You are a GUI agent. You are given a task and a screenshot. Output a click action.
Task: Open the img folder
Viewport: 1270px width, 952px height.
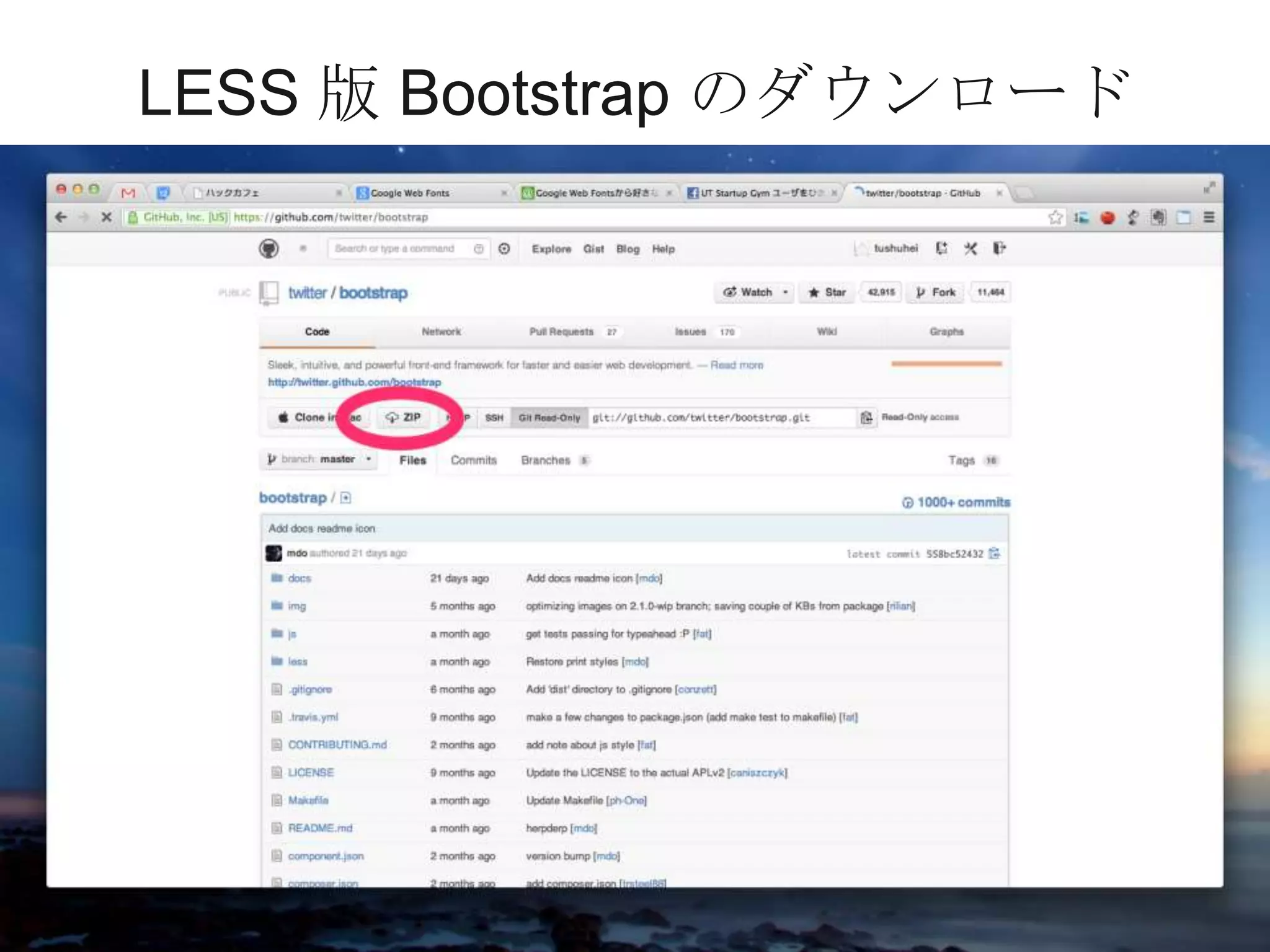296,606
